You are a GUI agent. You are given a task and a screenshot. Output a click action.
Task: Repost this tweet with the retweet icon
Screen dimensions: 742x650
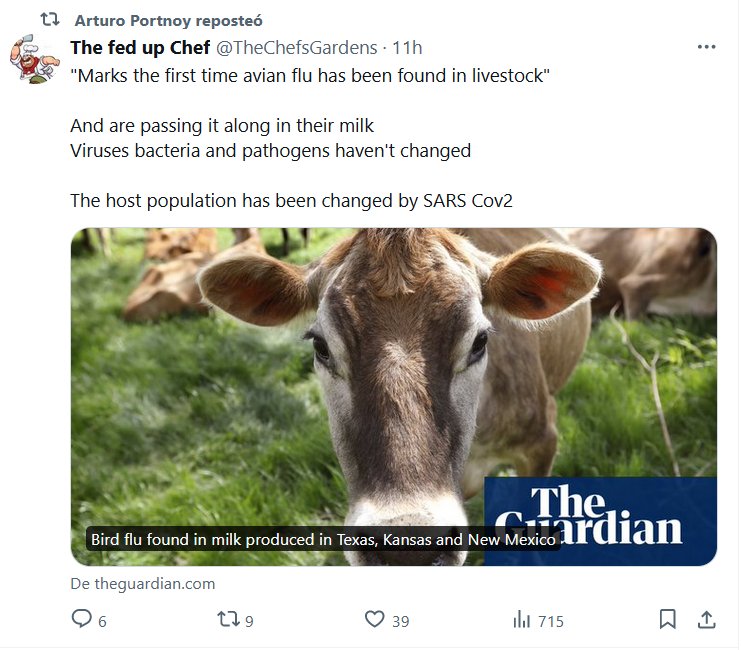pyautogui.click(x=228, y=620)
